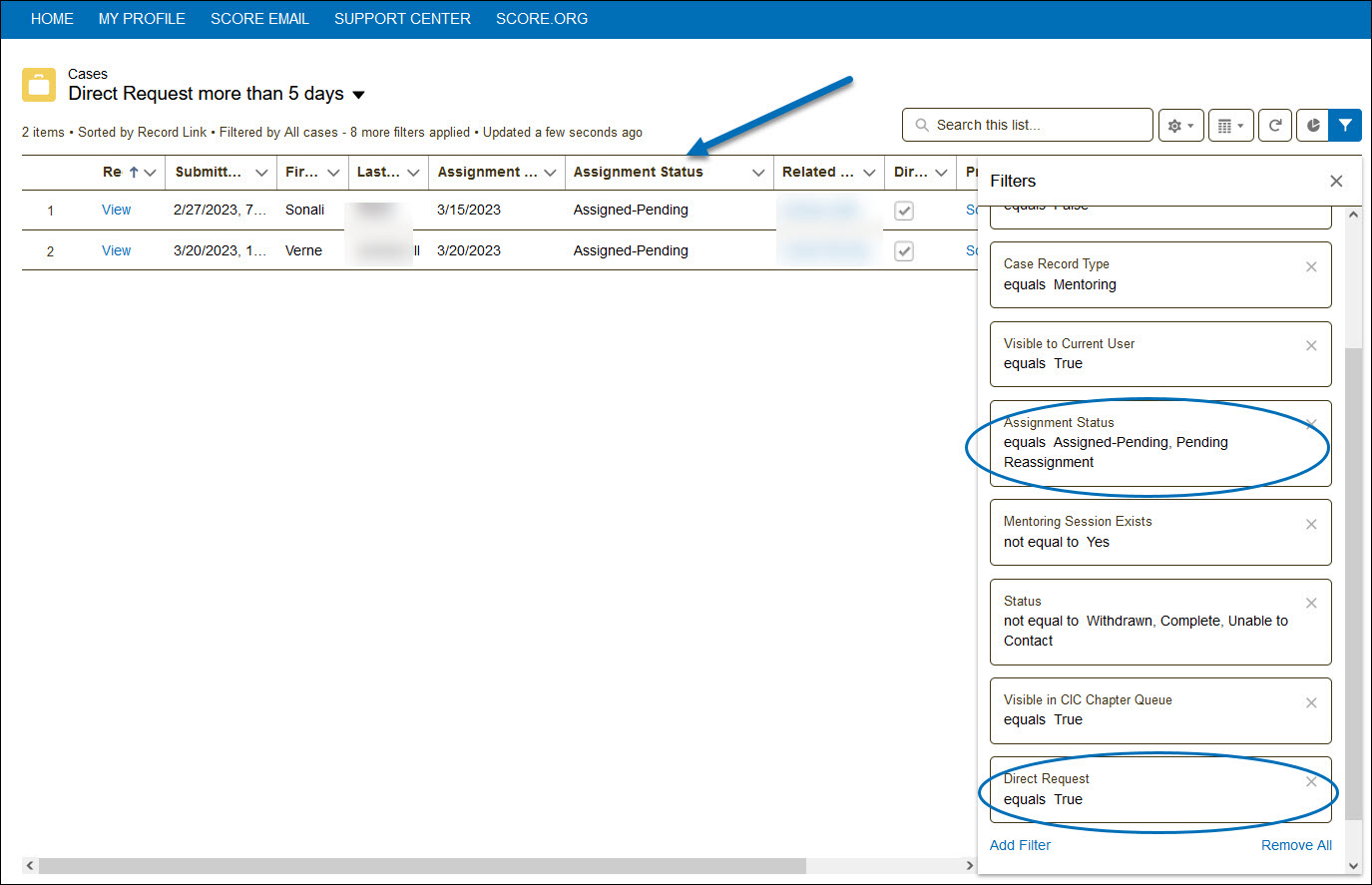Click the table horizontal scrollbar thumb
This screenshot has height=885, width=1372.
click(x=422, y=866)
